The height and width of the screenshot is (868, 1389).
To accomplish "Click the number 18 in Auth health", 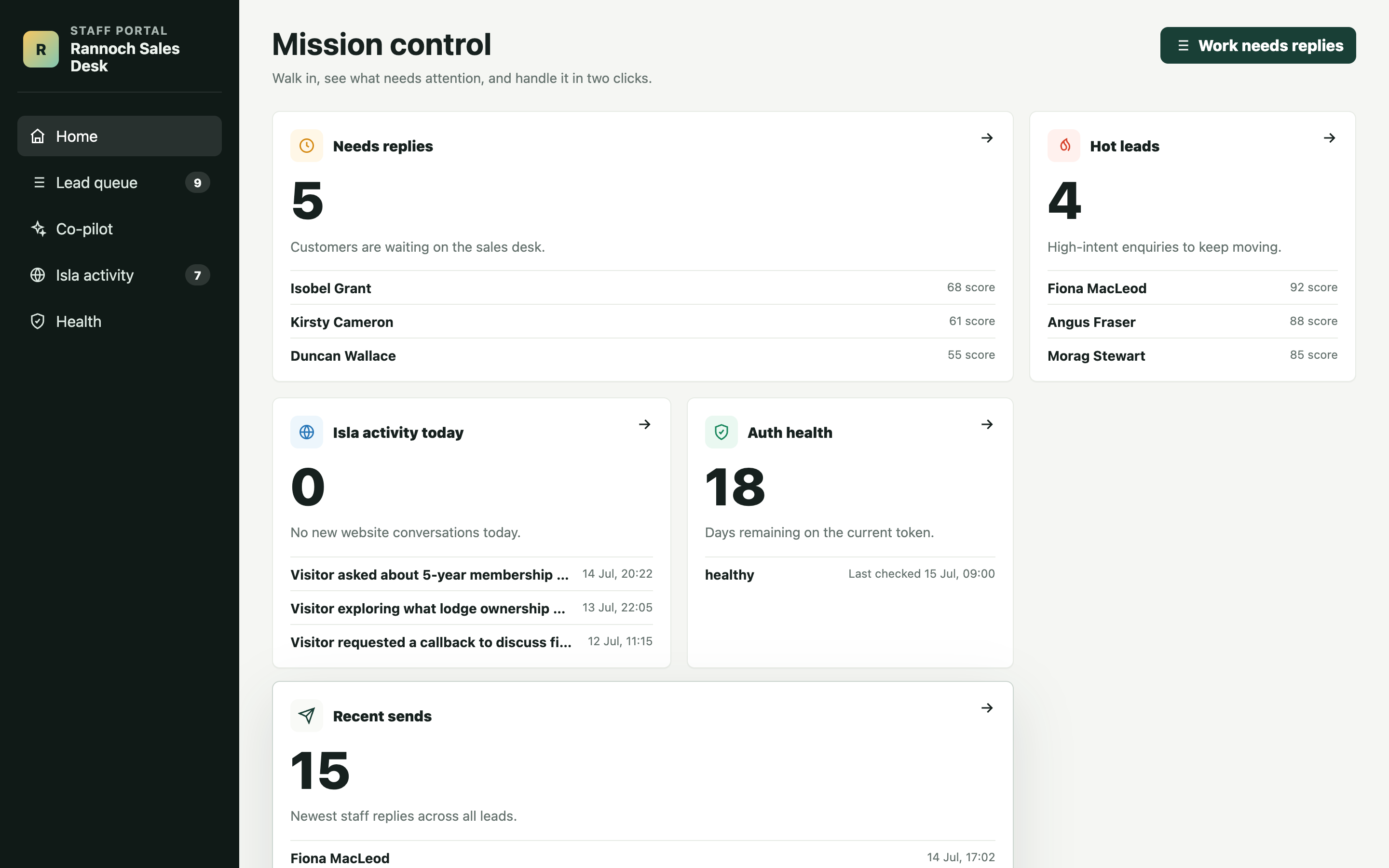I will pyautogui.click(x=735, y=487).
